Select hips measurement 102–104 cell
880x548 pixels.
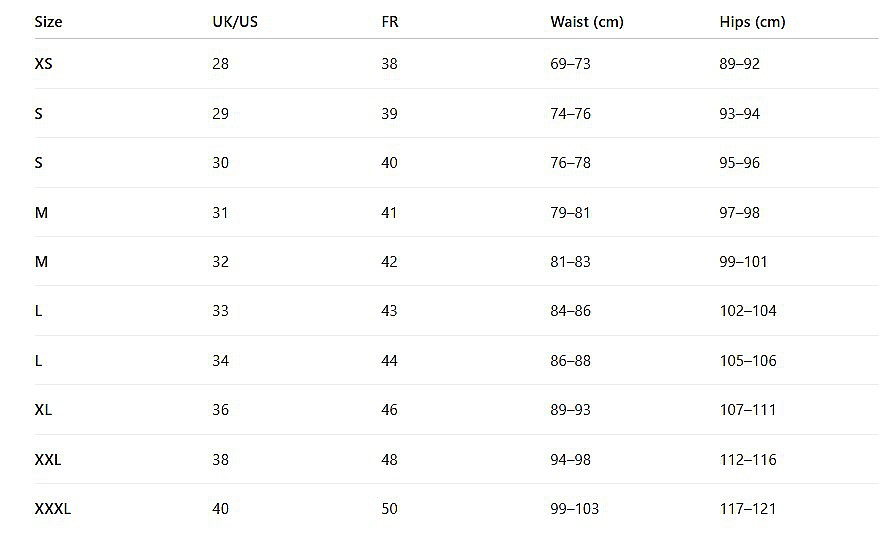748,311
